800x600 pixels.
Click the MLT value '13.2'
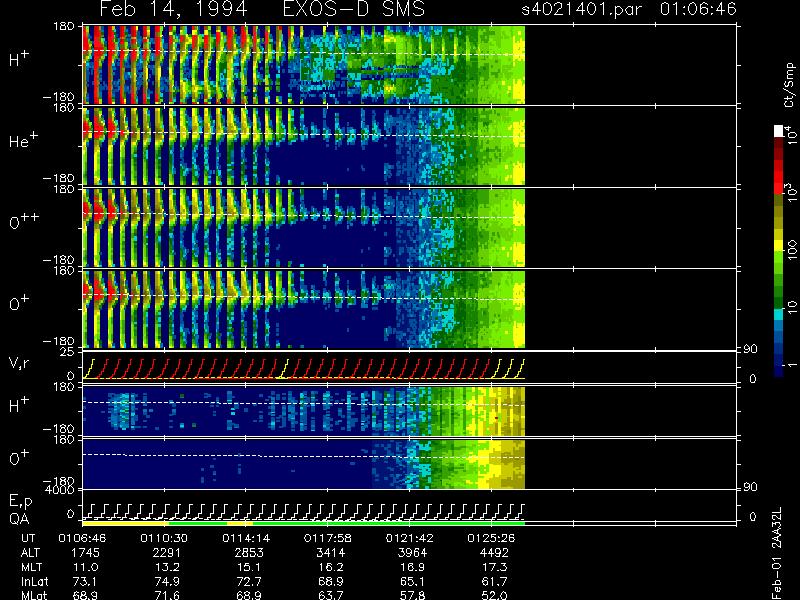168,567
